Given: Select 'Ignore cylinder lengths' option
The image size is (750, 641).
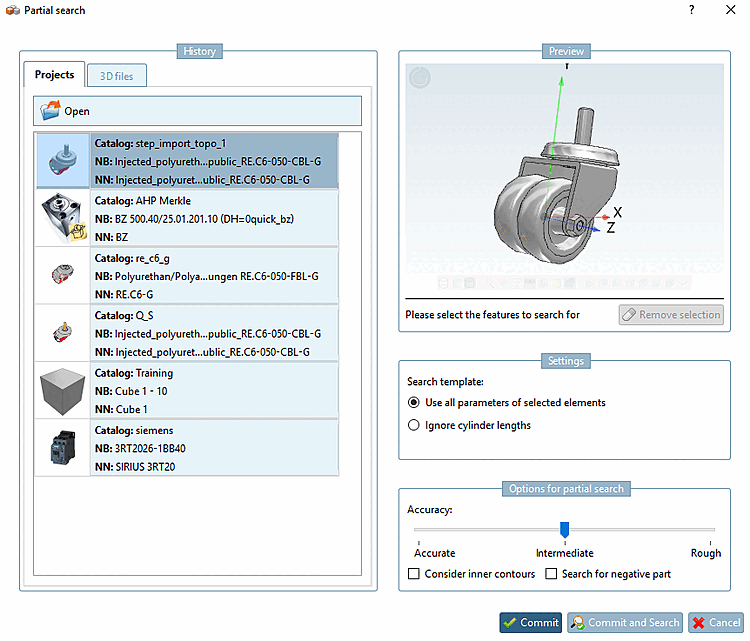Looking at the screenshot, I should click(415, 425).
